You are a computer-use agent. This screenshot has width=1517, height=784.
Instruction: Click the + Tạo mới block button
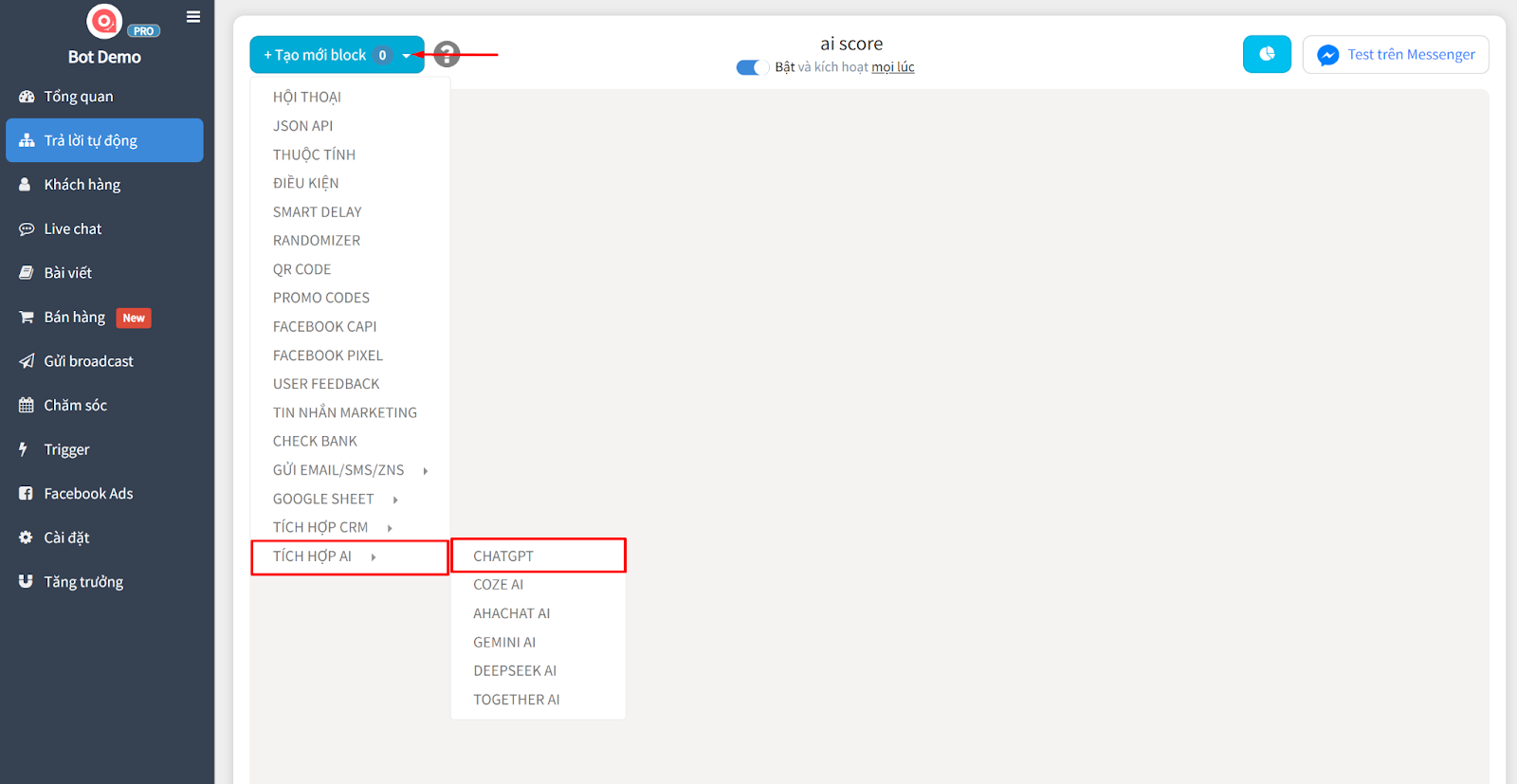[337, 55]
